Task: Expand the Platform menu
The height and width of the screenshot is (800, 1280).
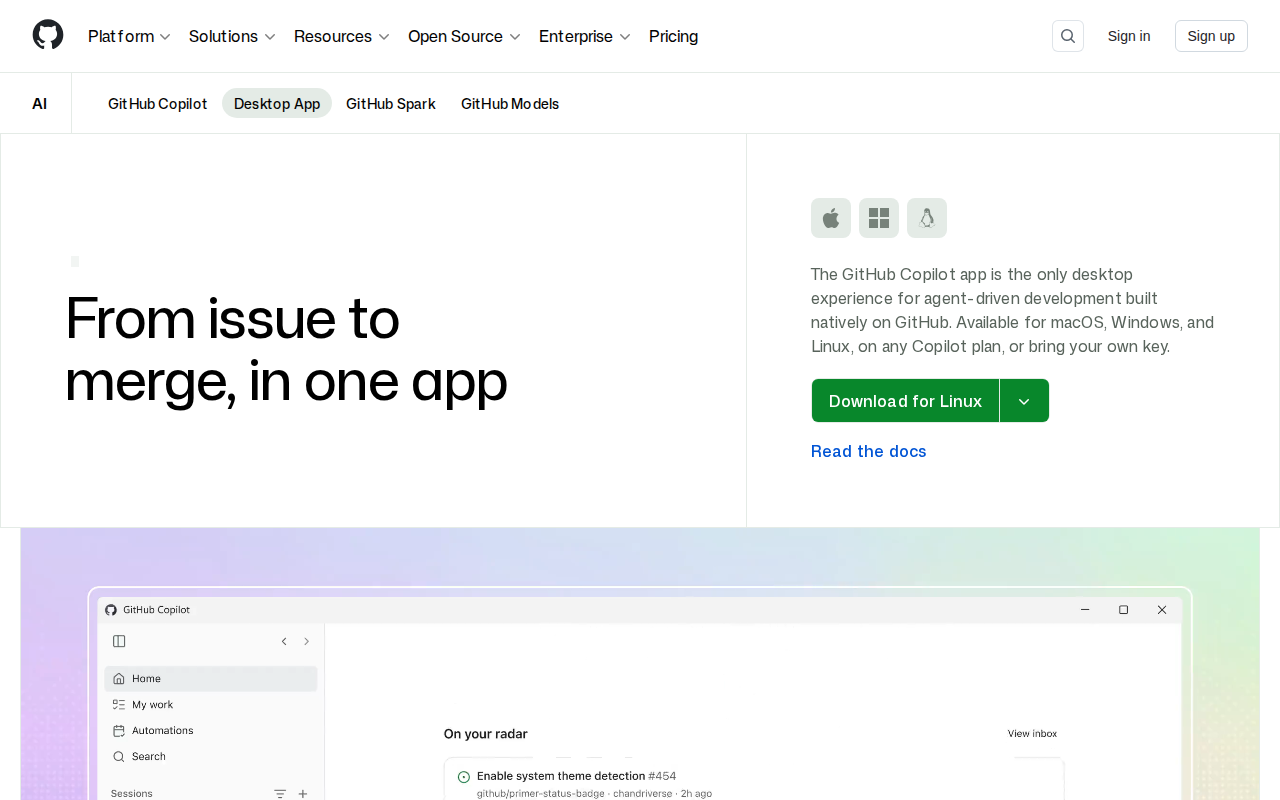Action: point(129,36)
